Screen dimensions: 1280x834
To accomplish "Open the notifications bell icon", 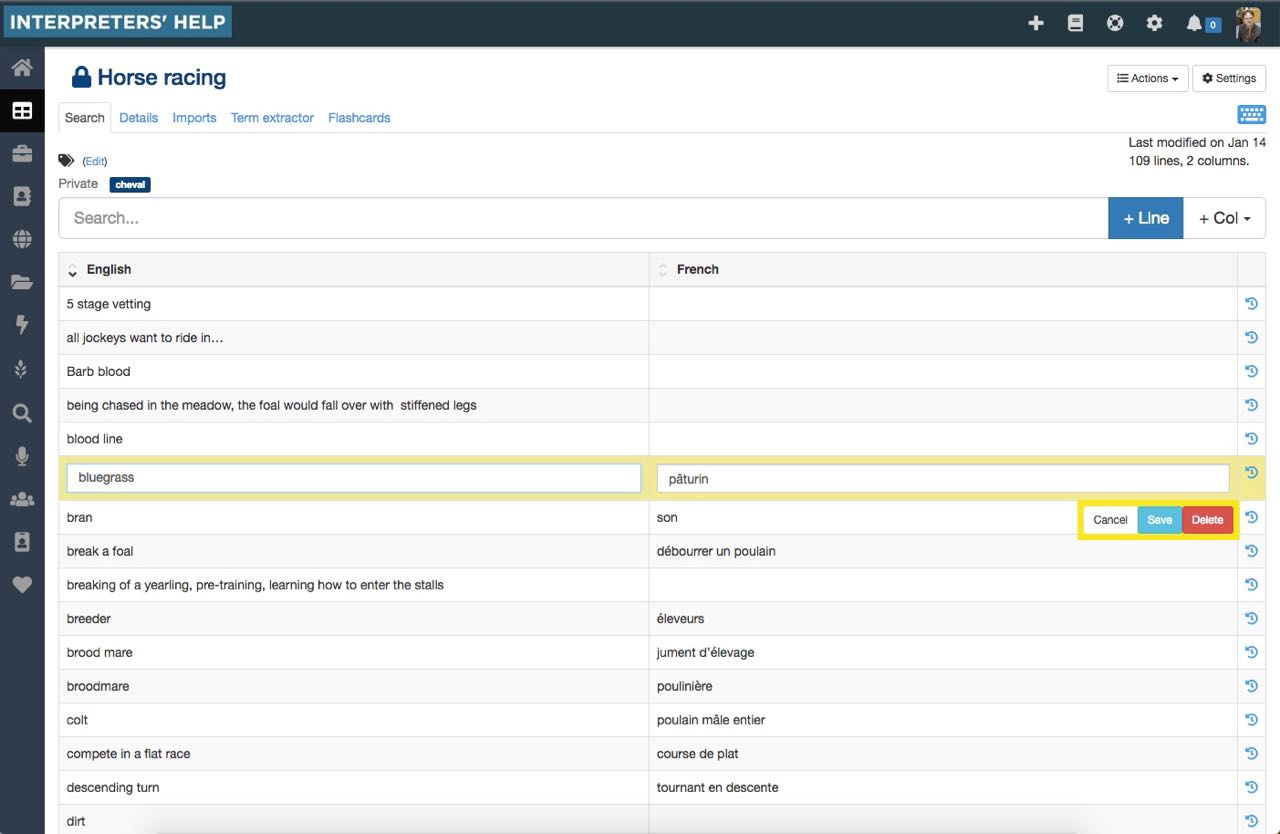I will tap(1194, 23).
